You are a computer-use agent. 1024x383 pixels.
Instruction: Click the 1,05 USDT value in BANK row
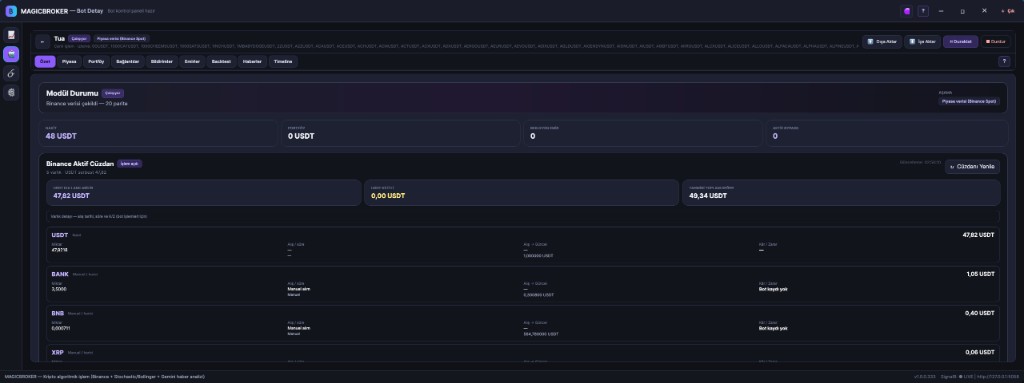pos(980,274)
